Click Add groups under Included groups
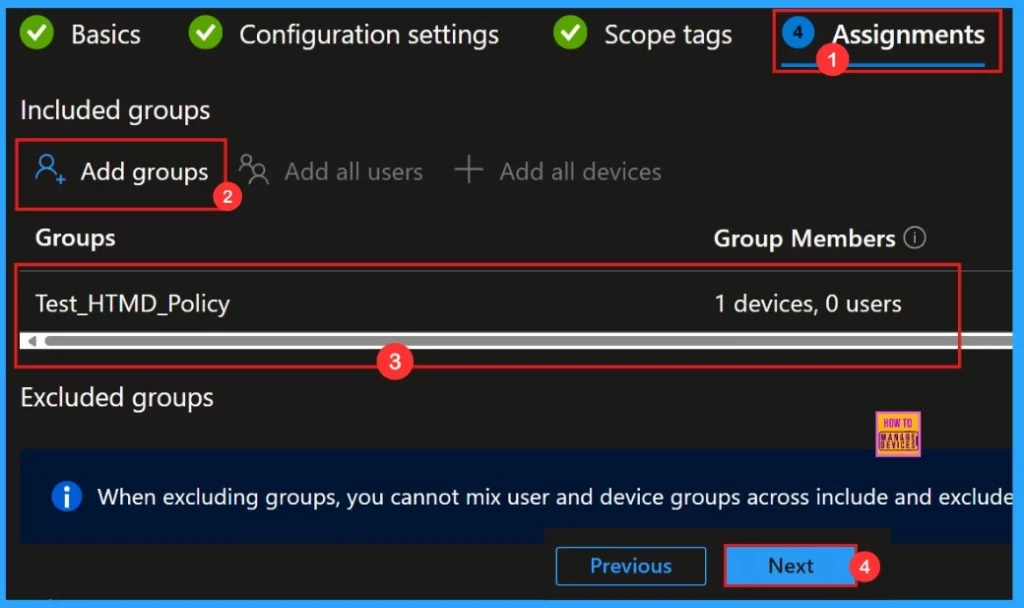The height and width of the screenshot is (608, 1024). click(122, 172)
